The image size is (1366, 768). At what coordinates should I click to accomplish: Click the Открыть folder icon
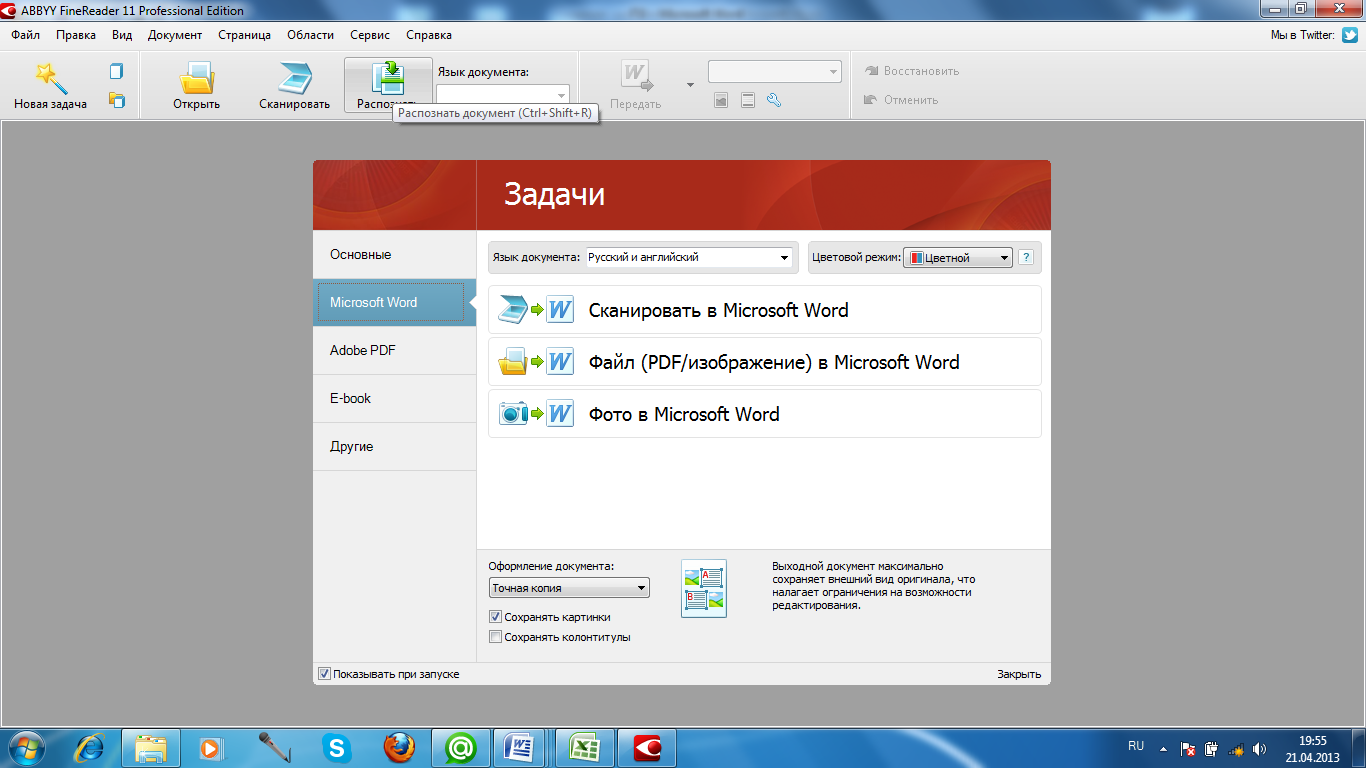197,79
